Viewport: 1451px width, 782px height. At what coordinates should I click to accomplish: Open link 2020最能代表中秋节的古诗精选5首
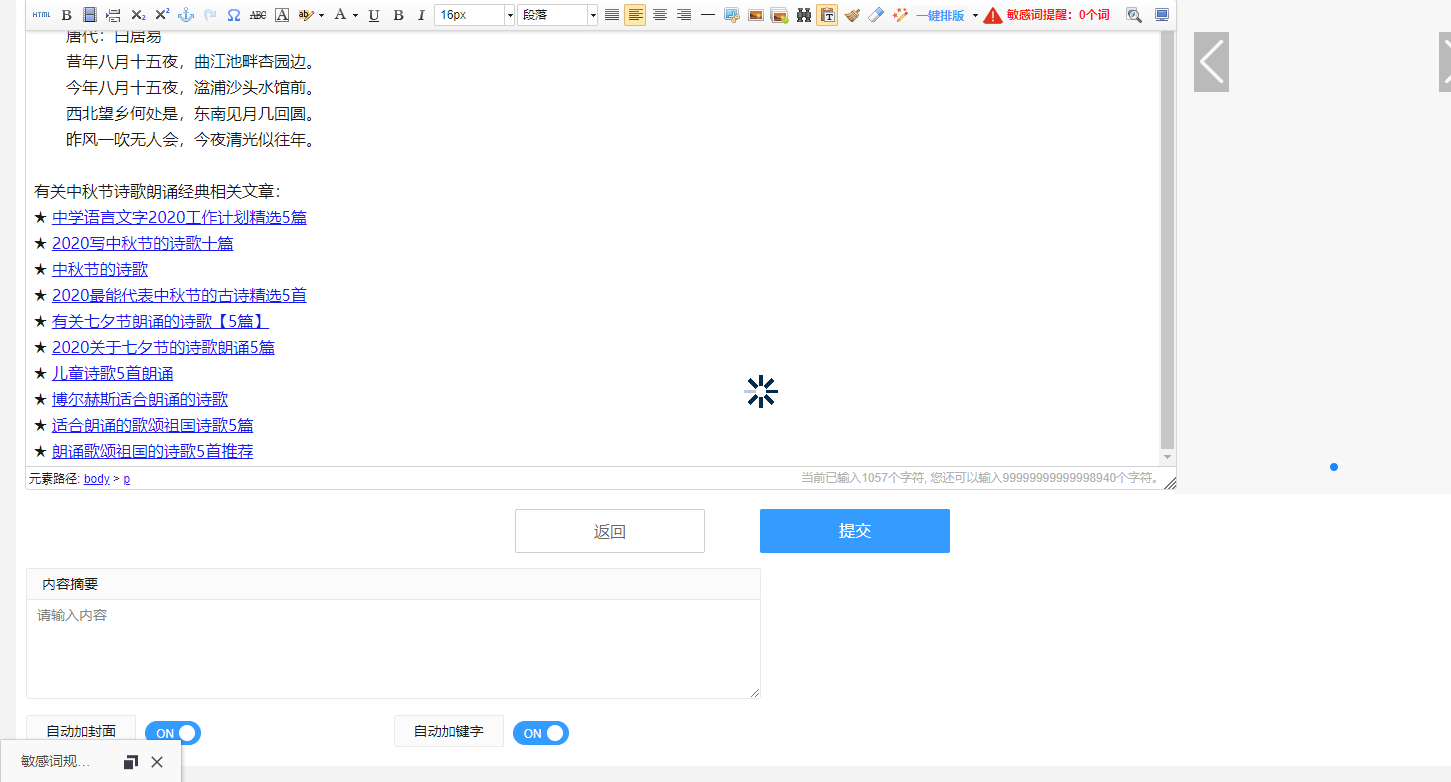point(179,295)
